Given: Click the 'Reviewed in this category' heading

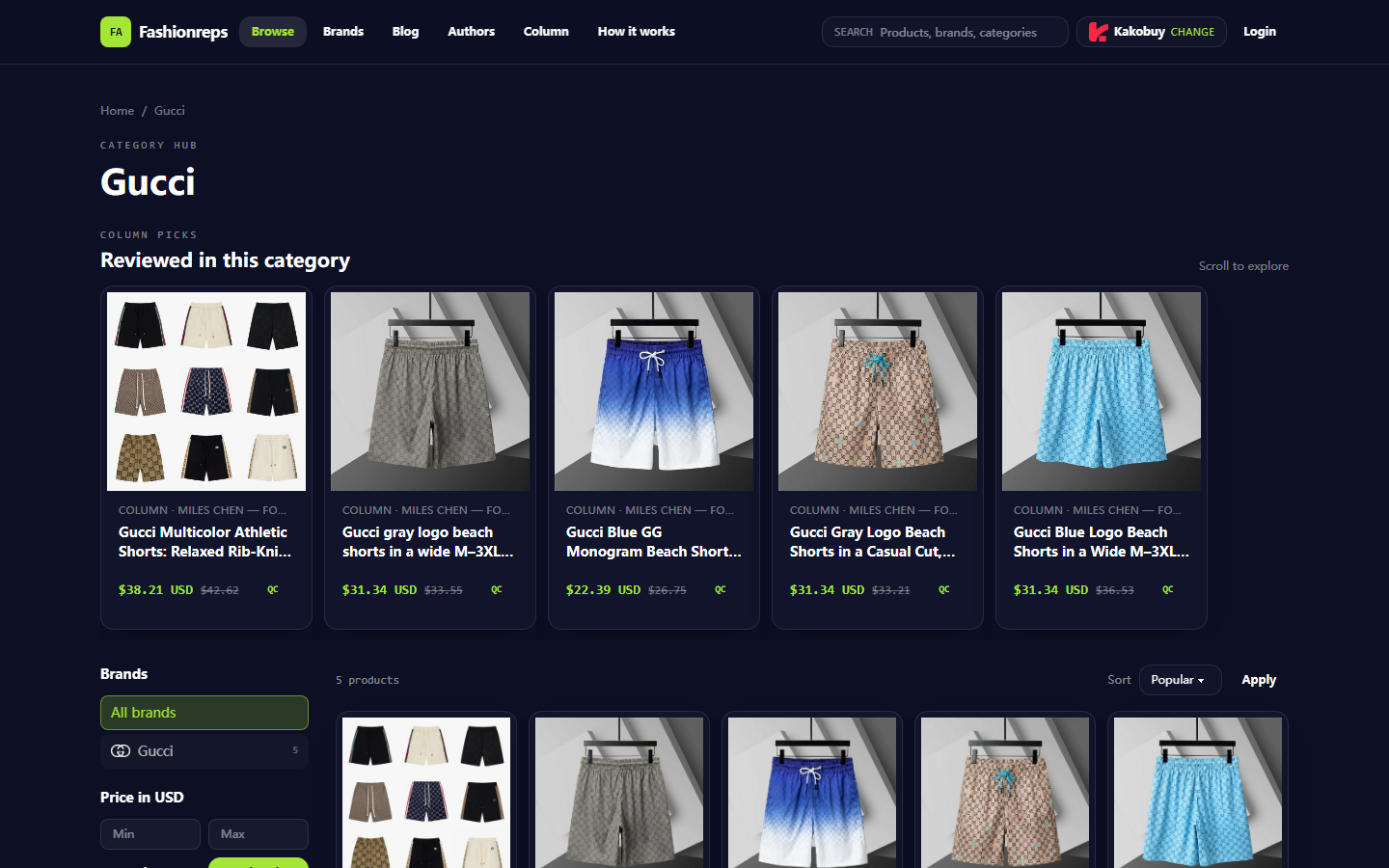Looking at the screenshot, I should coord(225,260).
